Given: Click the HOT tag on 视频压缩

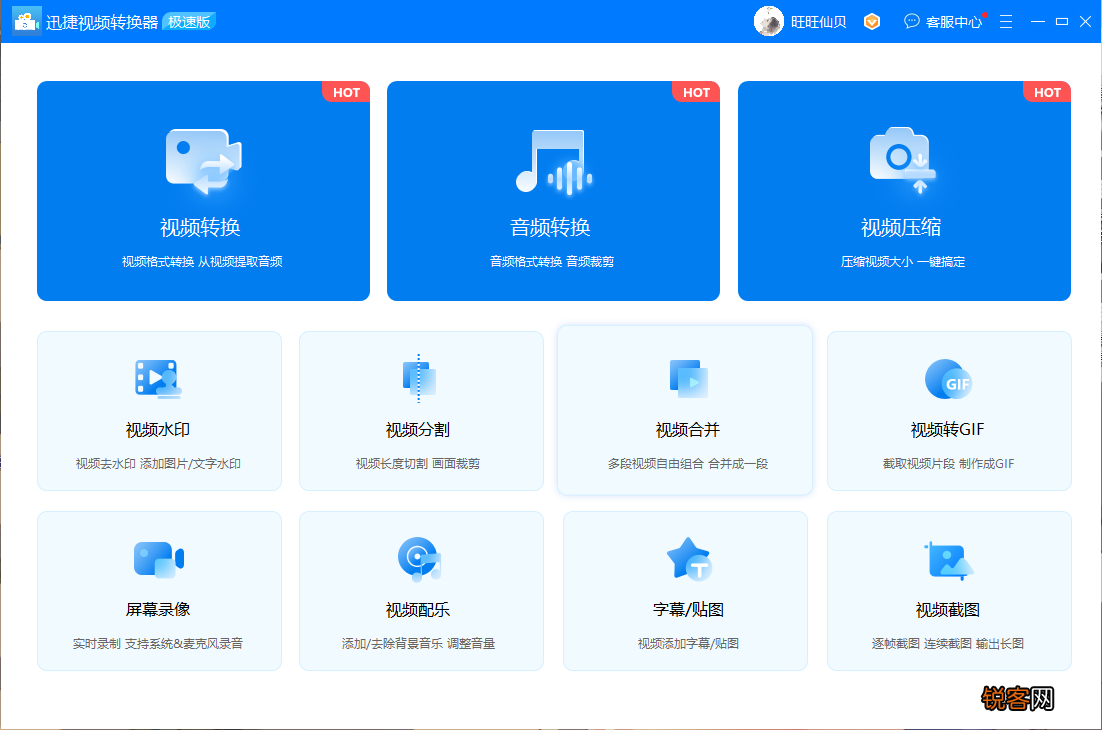Looking at the screenshot, I should (x=1046, y=92).
